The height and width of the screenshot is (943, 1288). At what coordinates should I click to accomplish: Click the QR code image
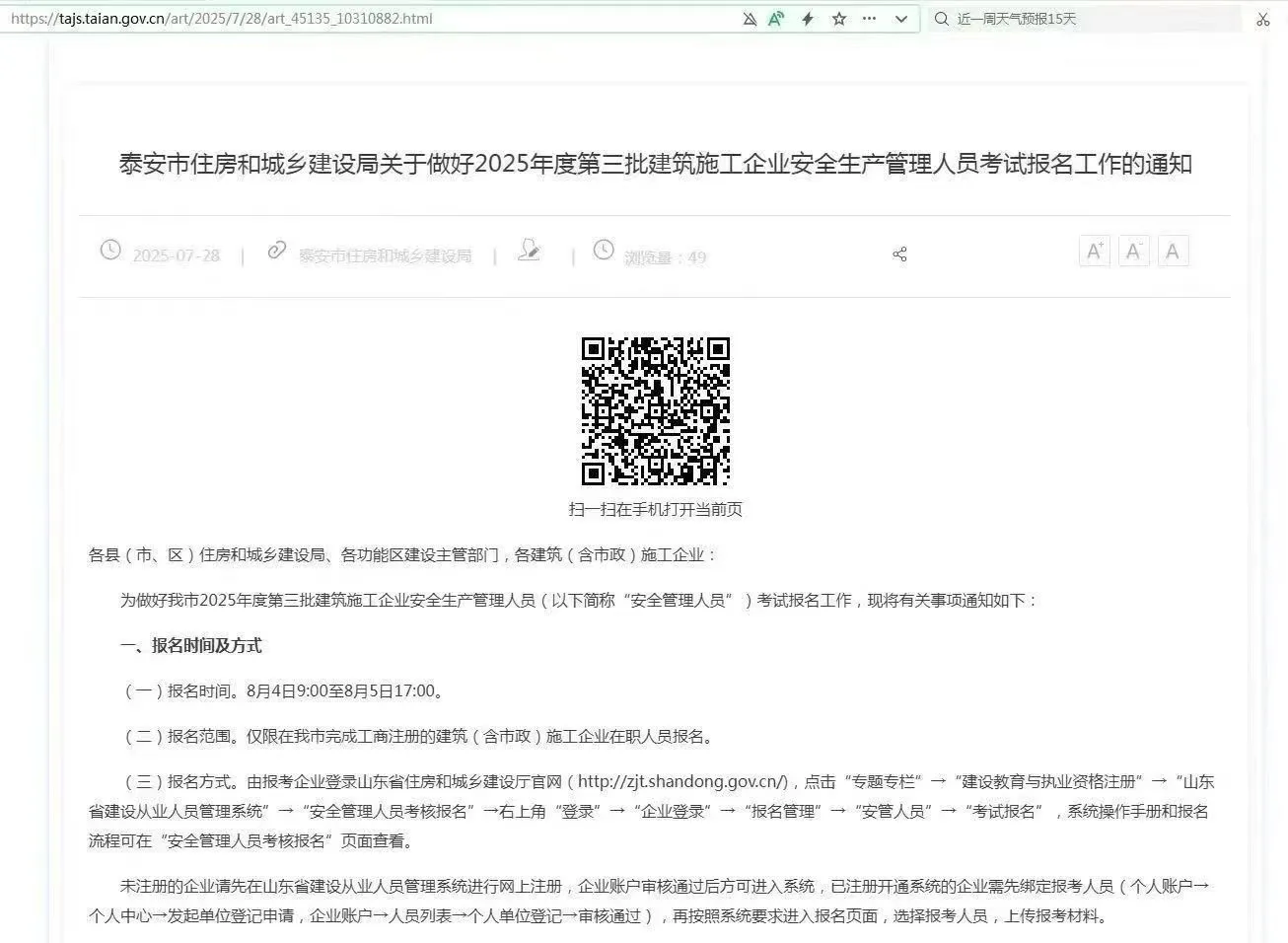pos(655,411)
